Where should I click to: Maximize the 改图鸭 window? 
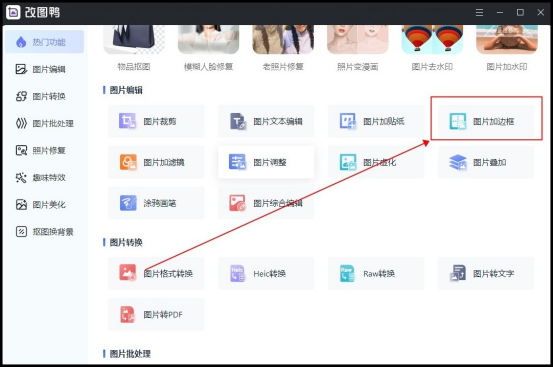click(520, 13)
